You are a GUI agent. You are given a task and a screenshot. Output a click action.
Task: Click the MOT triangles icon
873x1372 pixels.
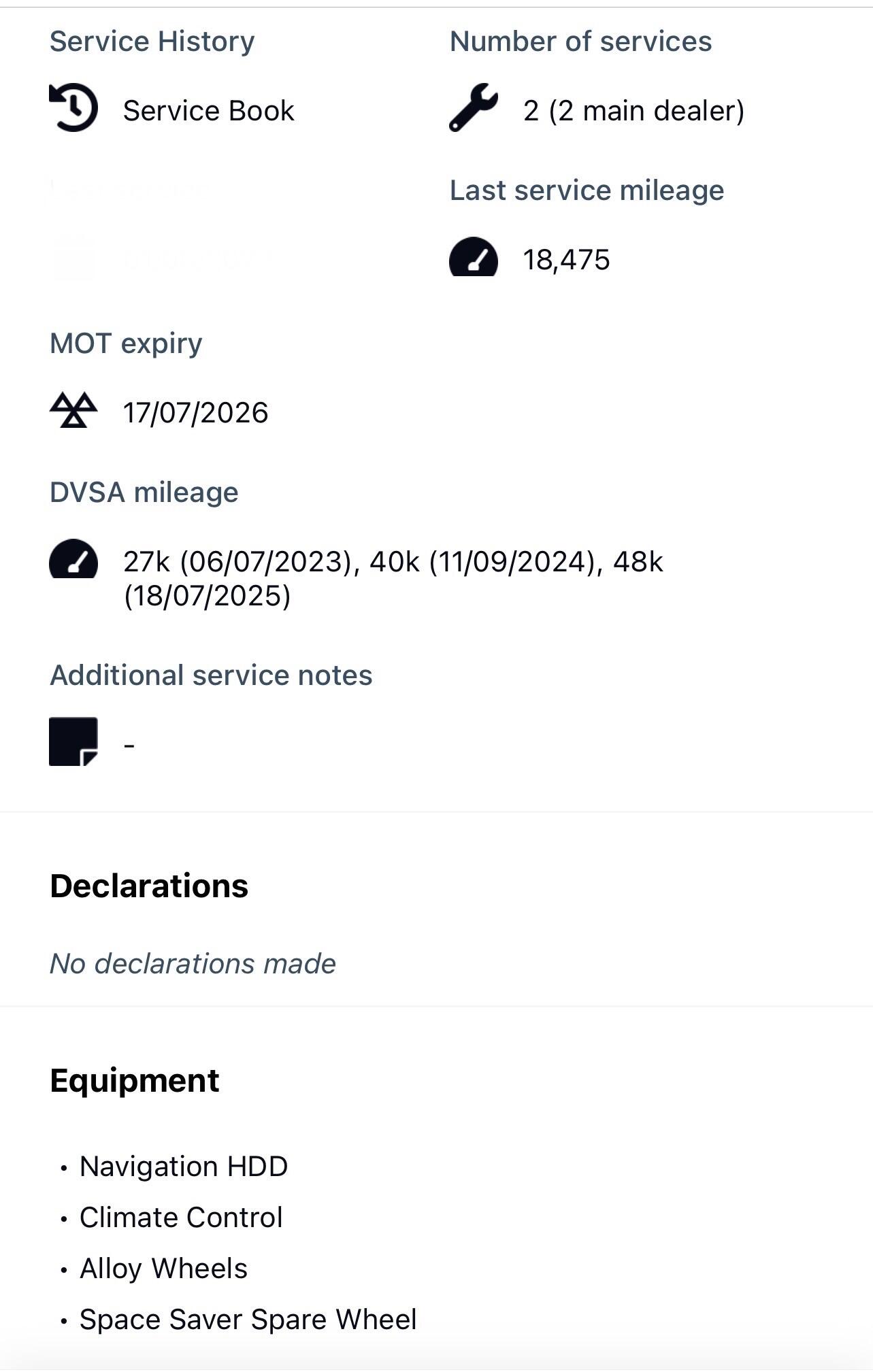tap(73, 410)
